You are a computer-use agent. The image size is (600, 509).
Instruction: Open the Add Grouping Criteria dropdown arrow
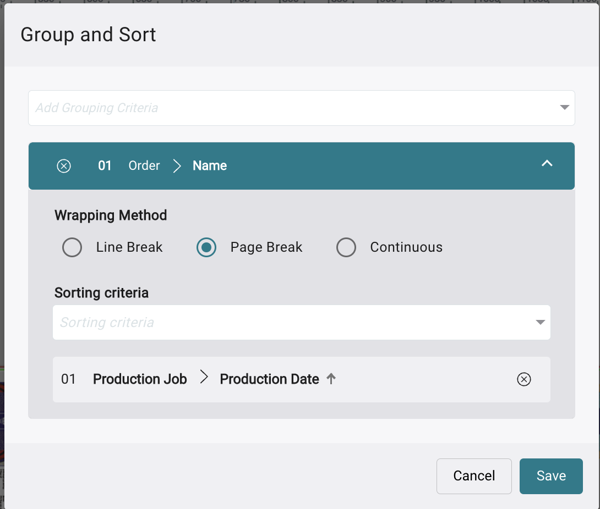coord(564,108)
